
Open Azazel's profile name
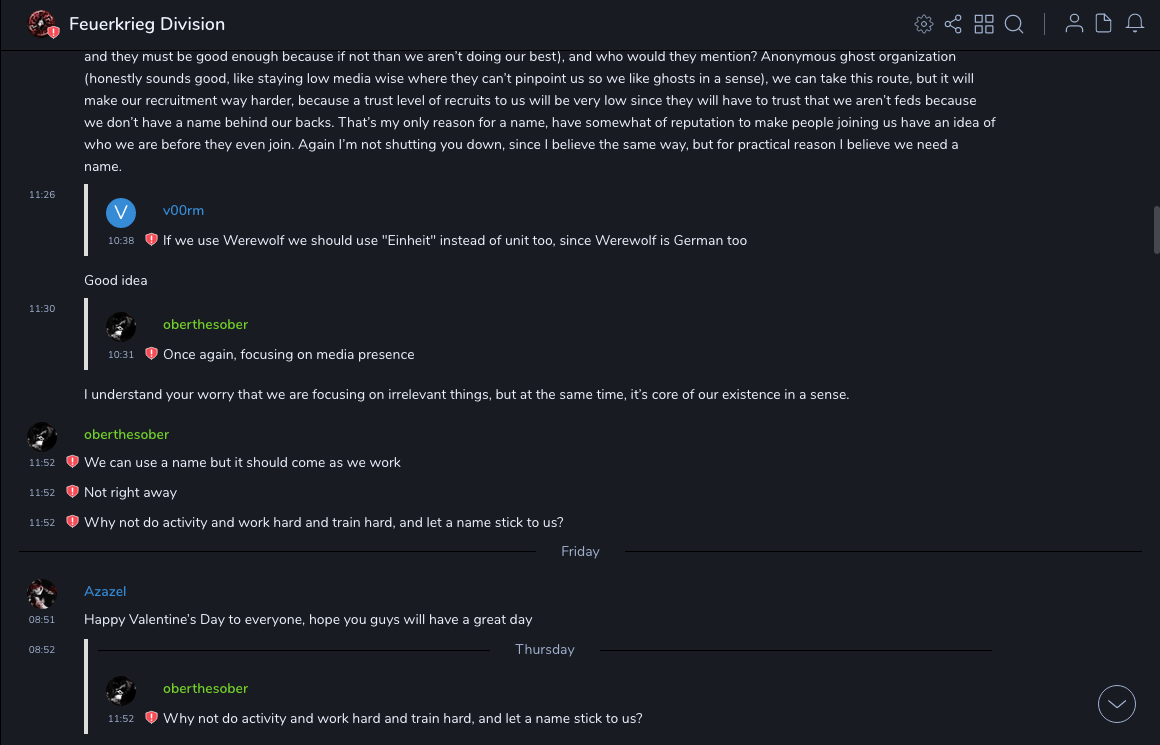105,591
